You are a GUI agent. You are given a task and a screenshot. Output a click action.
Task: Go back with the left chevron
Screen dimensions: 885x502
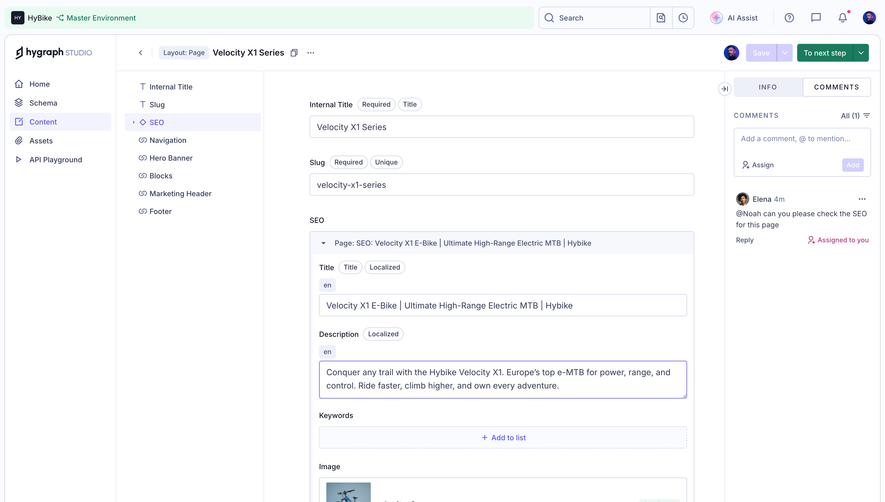141,53
